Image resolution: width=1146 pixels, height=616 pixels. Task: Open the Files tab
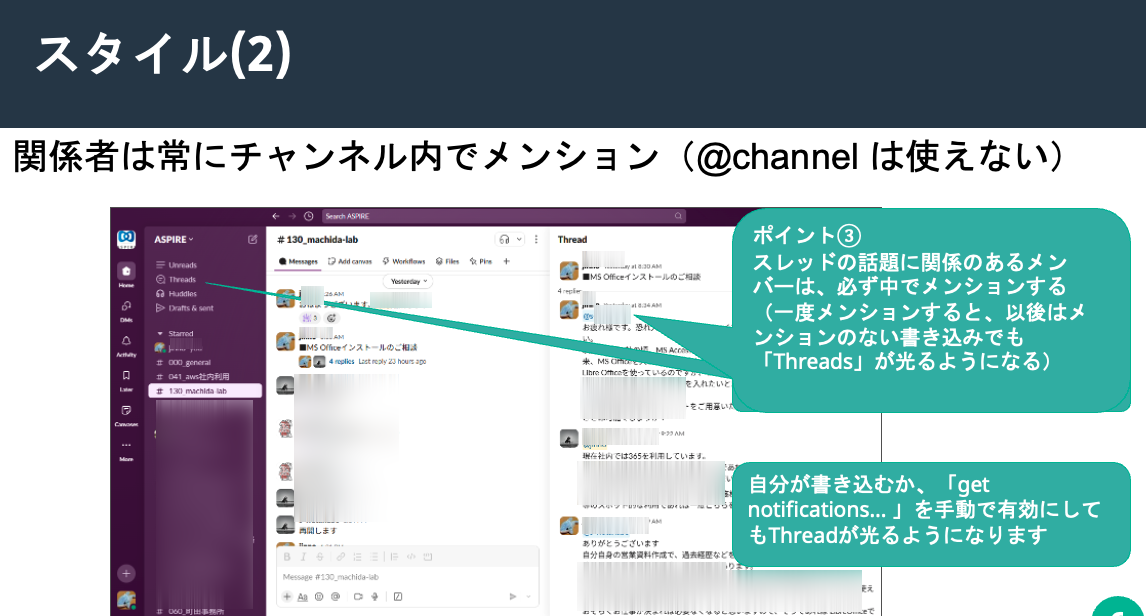tap(447, 261)
